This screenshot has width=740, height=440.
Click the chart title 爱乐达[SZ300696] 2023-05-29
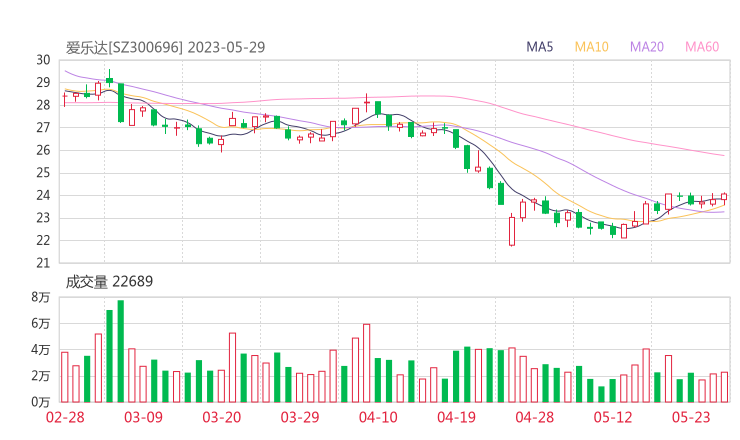165,48
